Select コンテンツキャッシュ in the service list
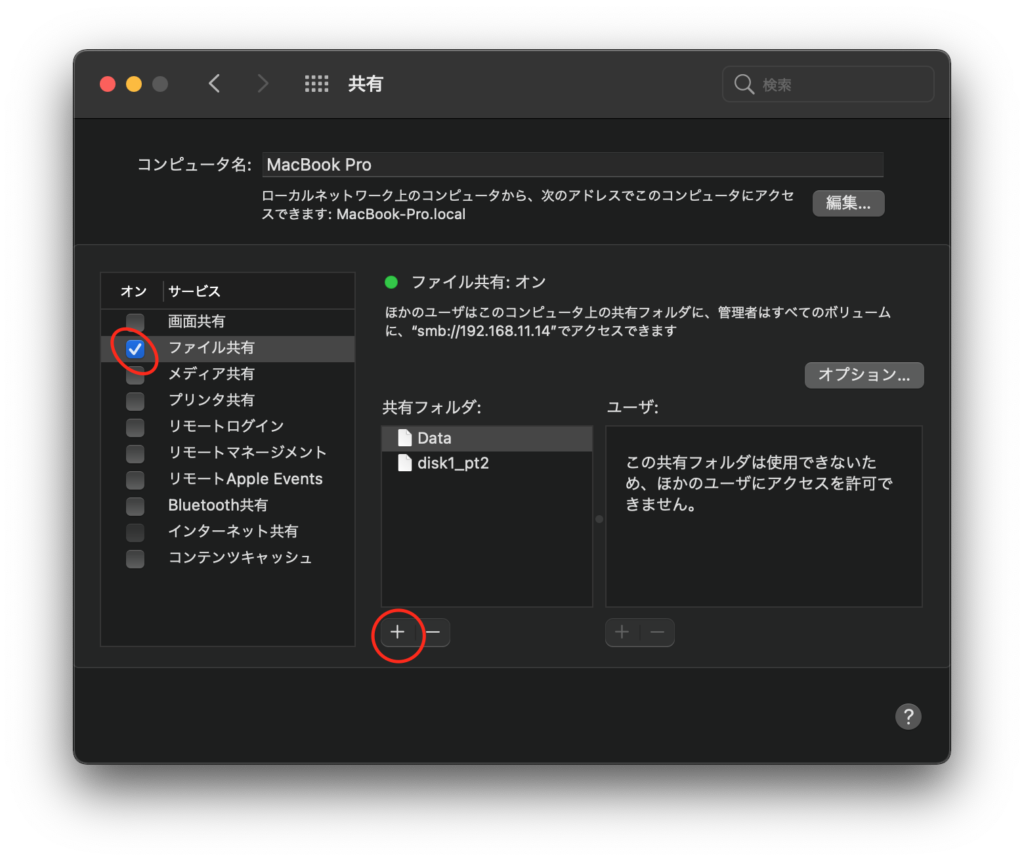Image resolution: width=1024 pixels, height=861 pixels. pos(240,558)
